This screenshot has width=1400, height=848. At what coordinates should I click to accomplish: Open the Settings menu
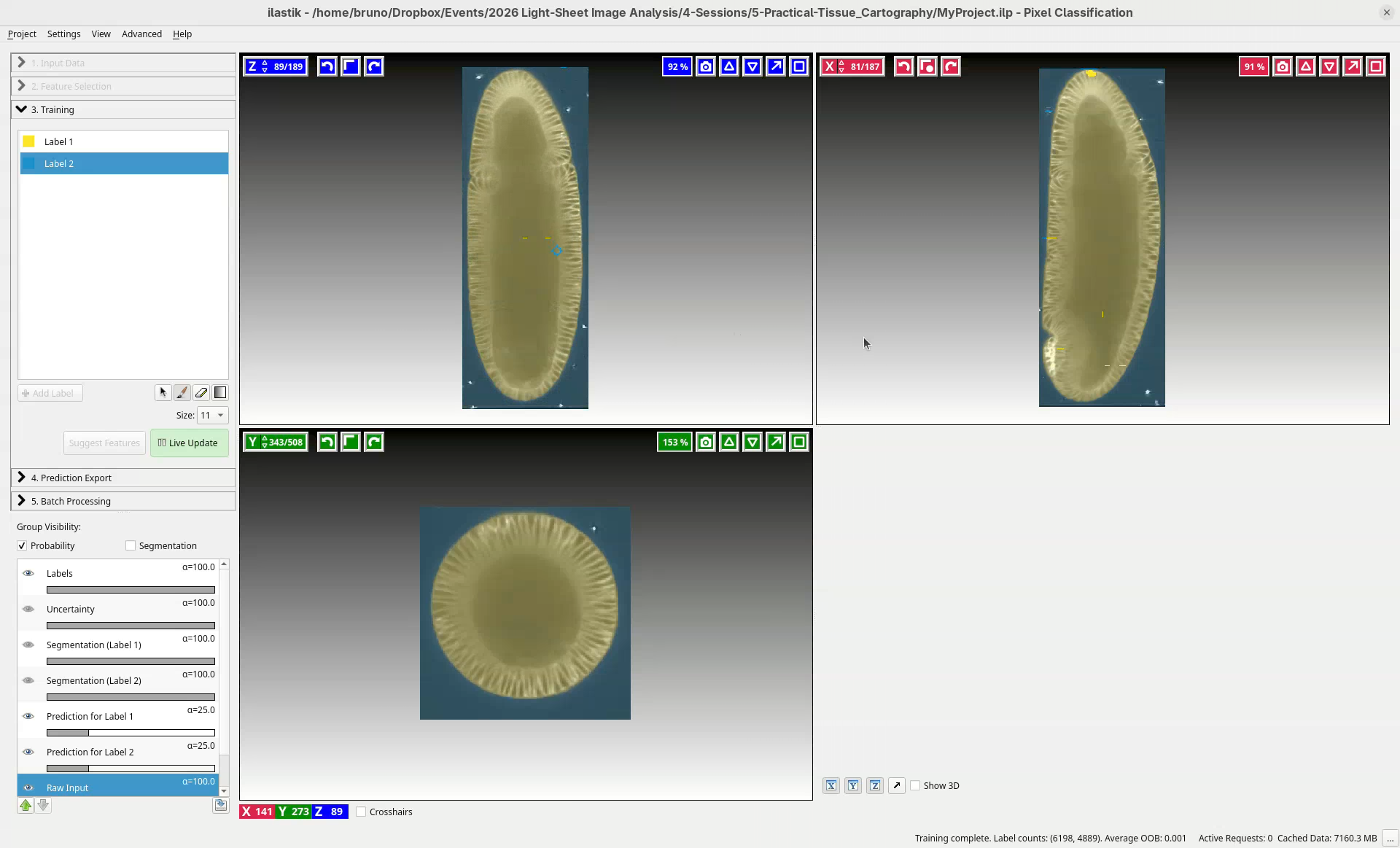63,34
